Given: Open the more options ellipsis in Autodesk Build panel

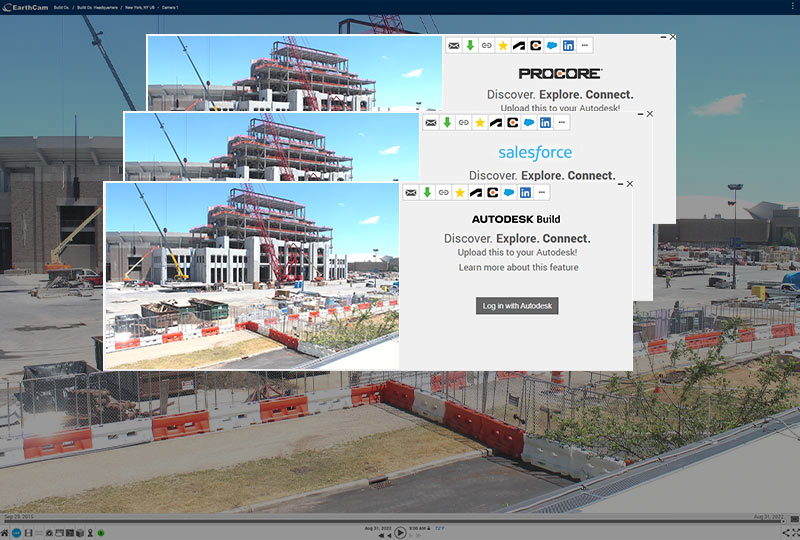Looking at the screenshot, I should click(541, 192).
